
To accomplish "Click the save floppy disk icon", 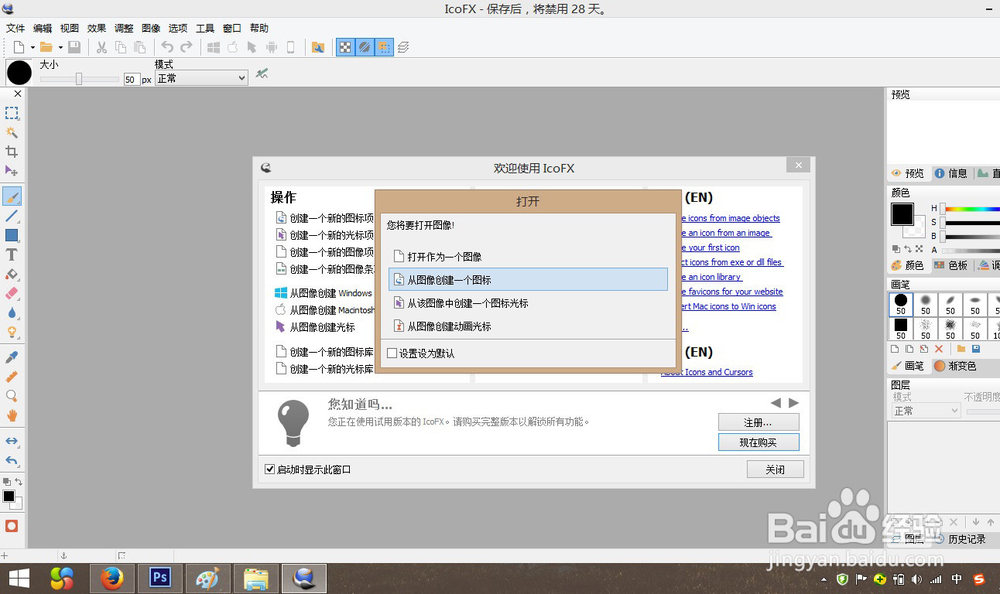I will tap(75, 47).
